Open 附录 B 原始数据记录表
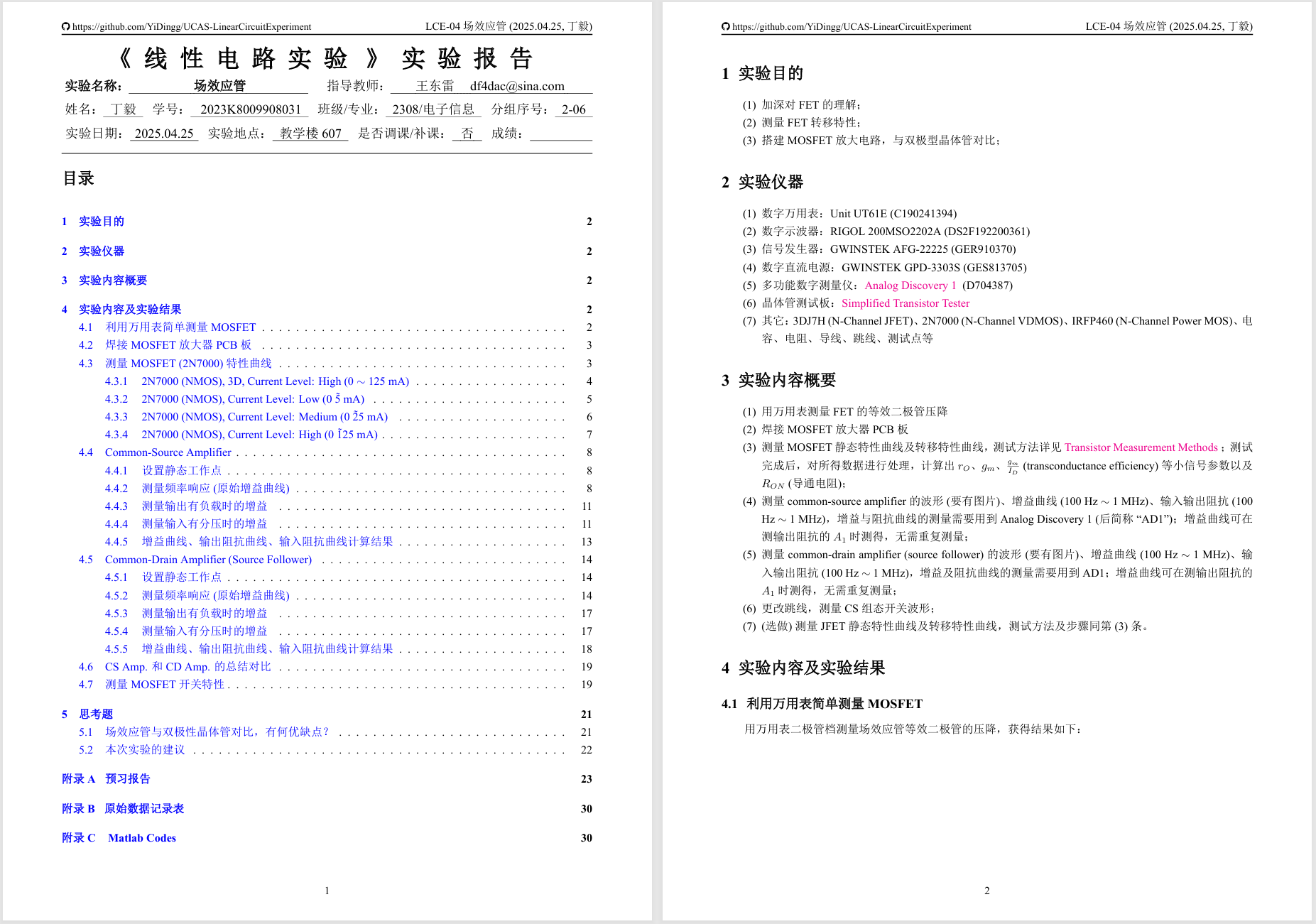This screenshot has height=924, width=1316. [x=123, y=809]
